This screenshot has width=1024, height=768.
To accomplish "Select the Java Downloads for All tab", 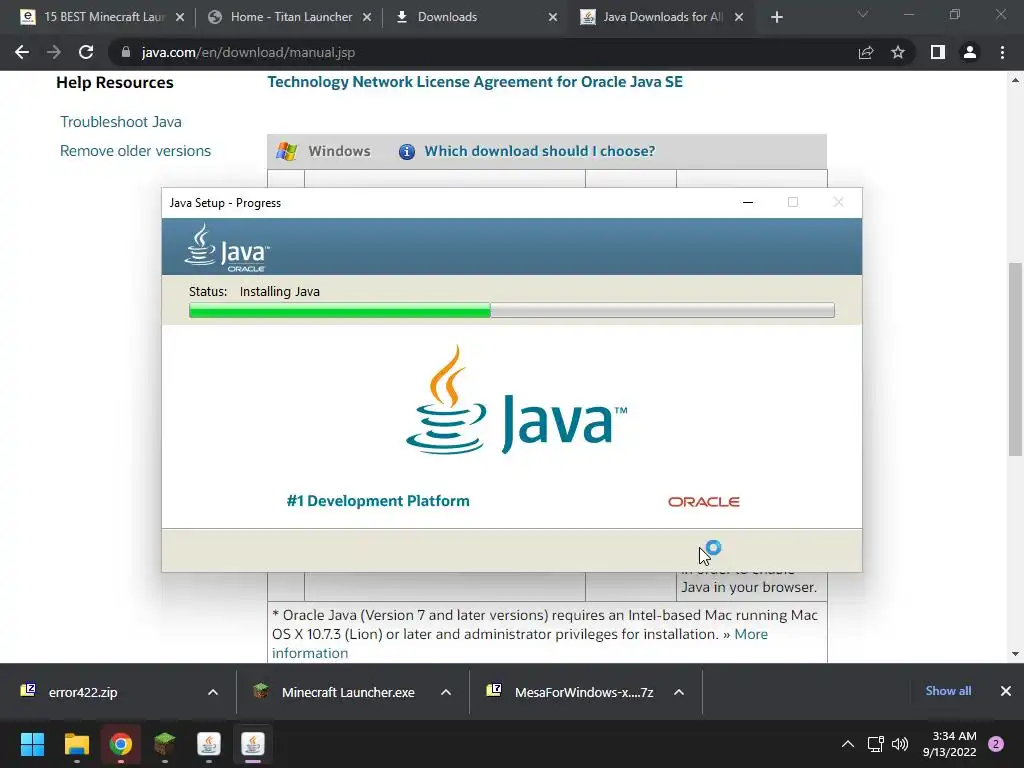I will pos(660,17).
